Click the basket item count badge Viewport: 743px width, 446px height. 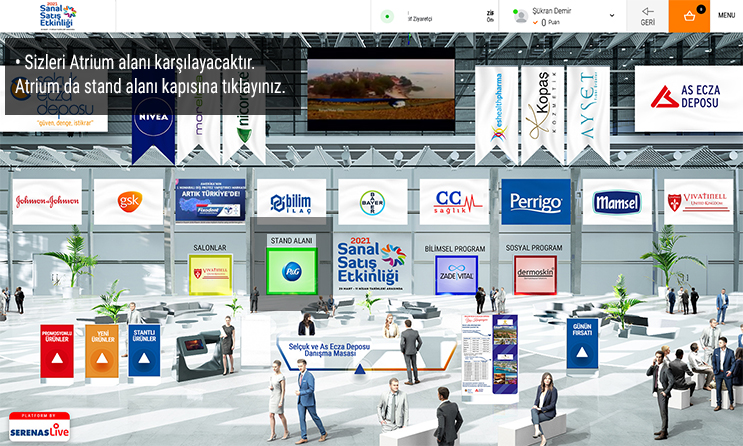[701, 9]
